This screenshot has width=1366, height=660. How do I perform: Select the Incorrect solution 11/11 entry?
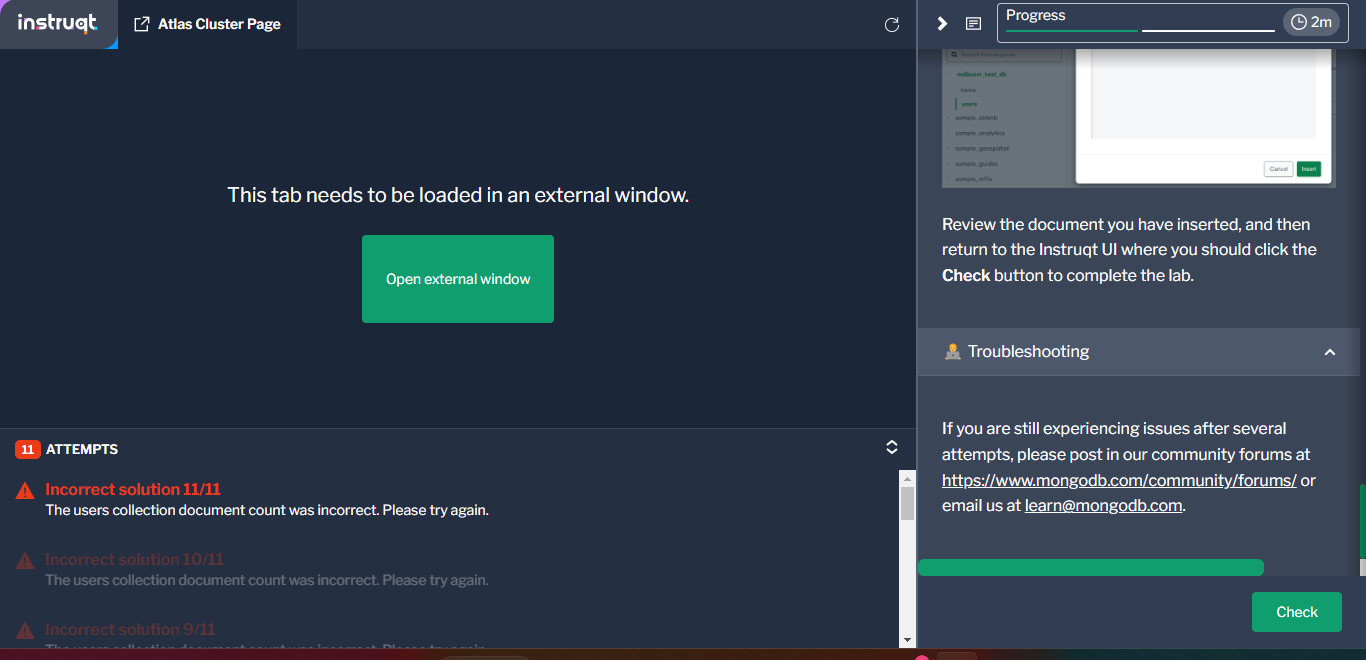tap(267, 499)
